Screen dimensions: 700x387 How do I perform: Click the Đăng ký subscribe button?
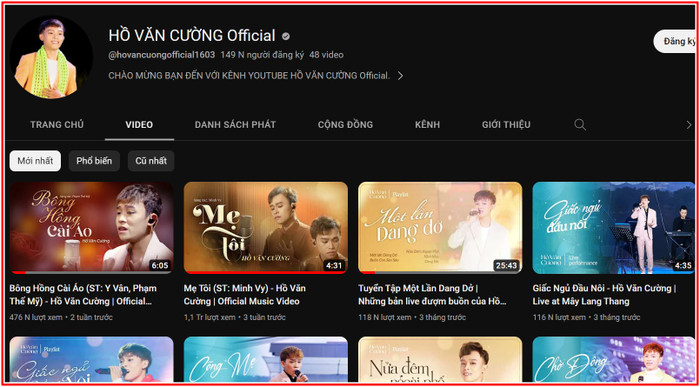point(676,42)
